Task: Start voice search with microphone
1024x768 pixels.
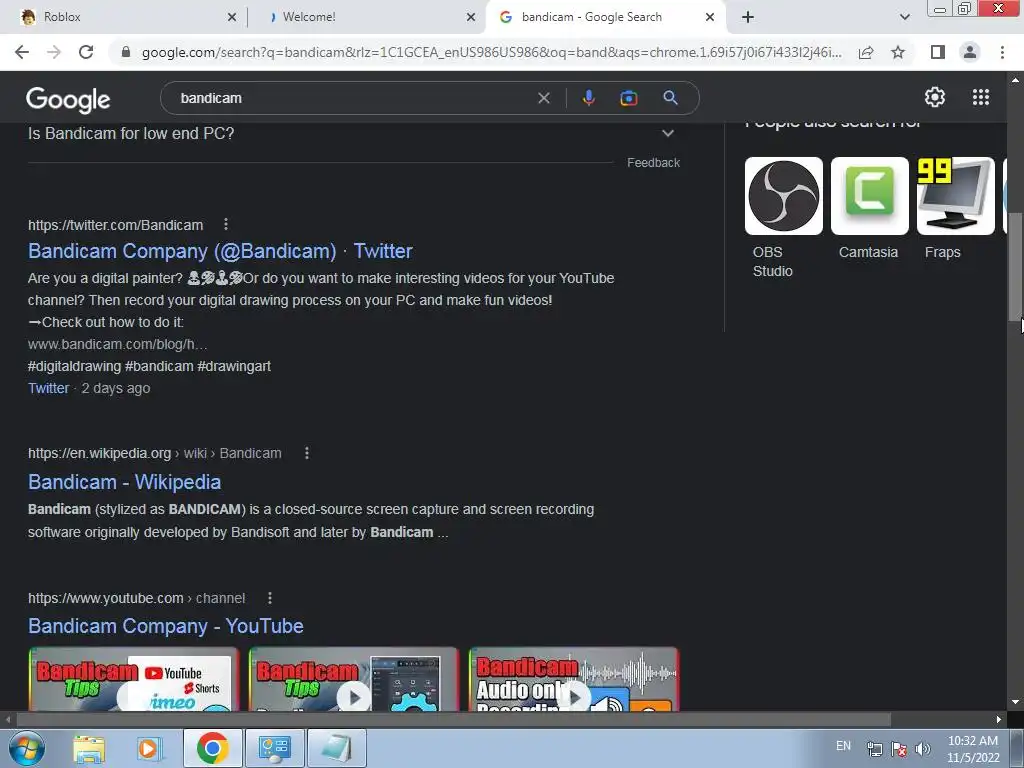Action: tap(588, 99)
